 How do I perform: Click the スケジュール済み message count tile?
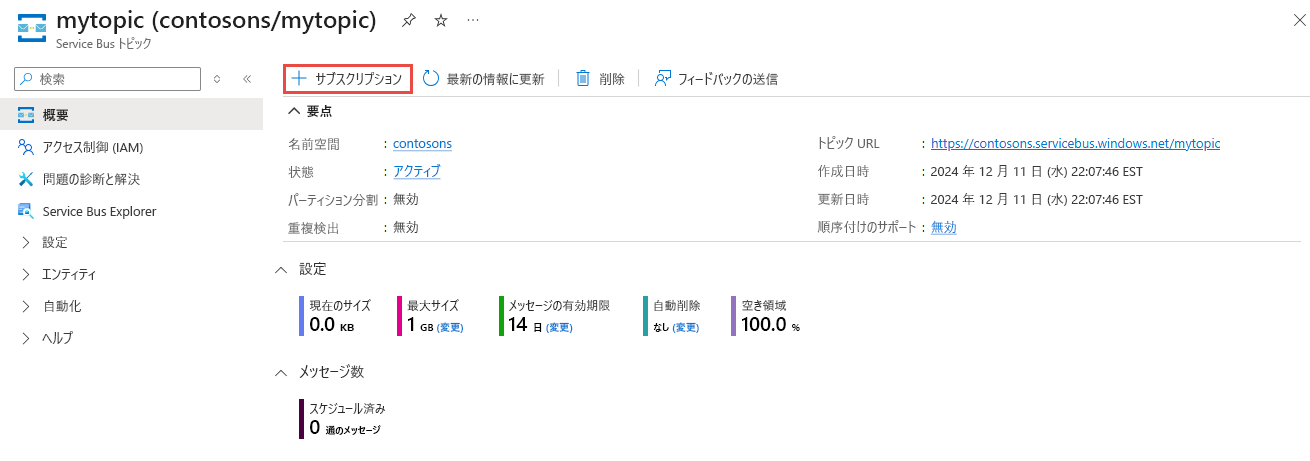click(x=342, y=419)
